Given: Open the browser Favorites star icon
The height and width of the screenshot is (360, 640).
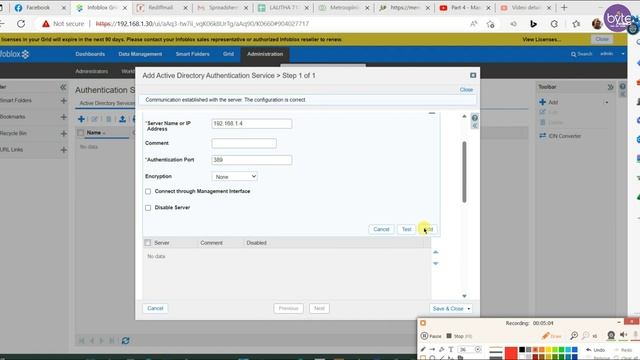Looking at the screenshot, I should click(576, 24).
